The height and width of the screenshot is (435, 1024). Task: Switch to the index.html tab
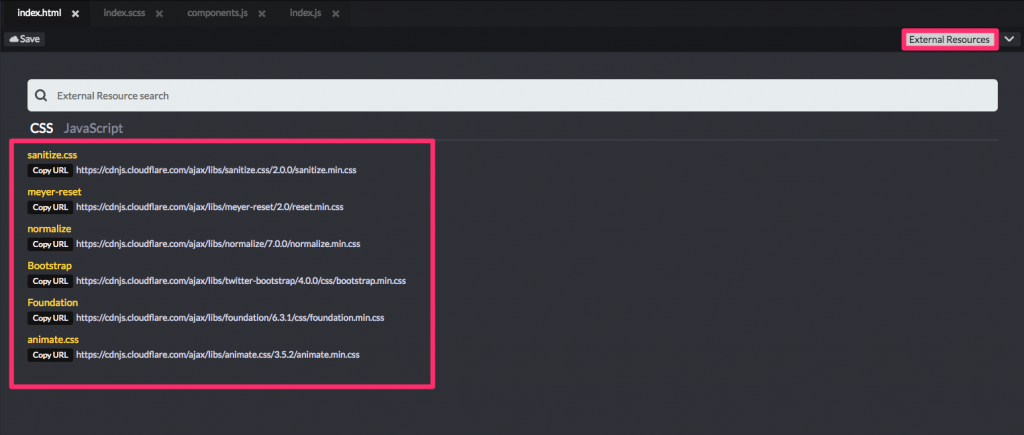tap(39, 13)
